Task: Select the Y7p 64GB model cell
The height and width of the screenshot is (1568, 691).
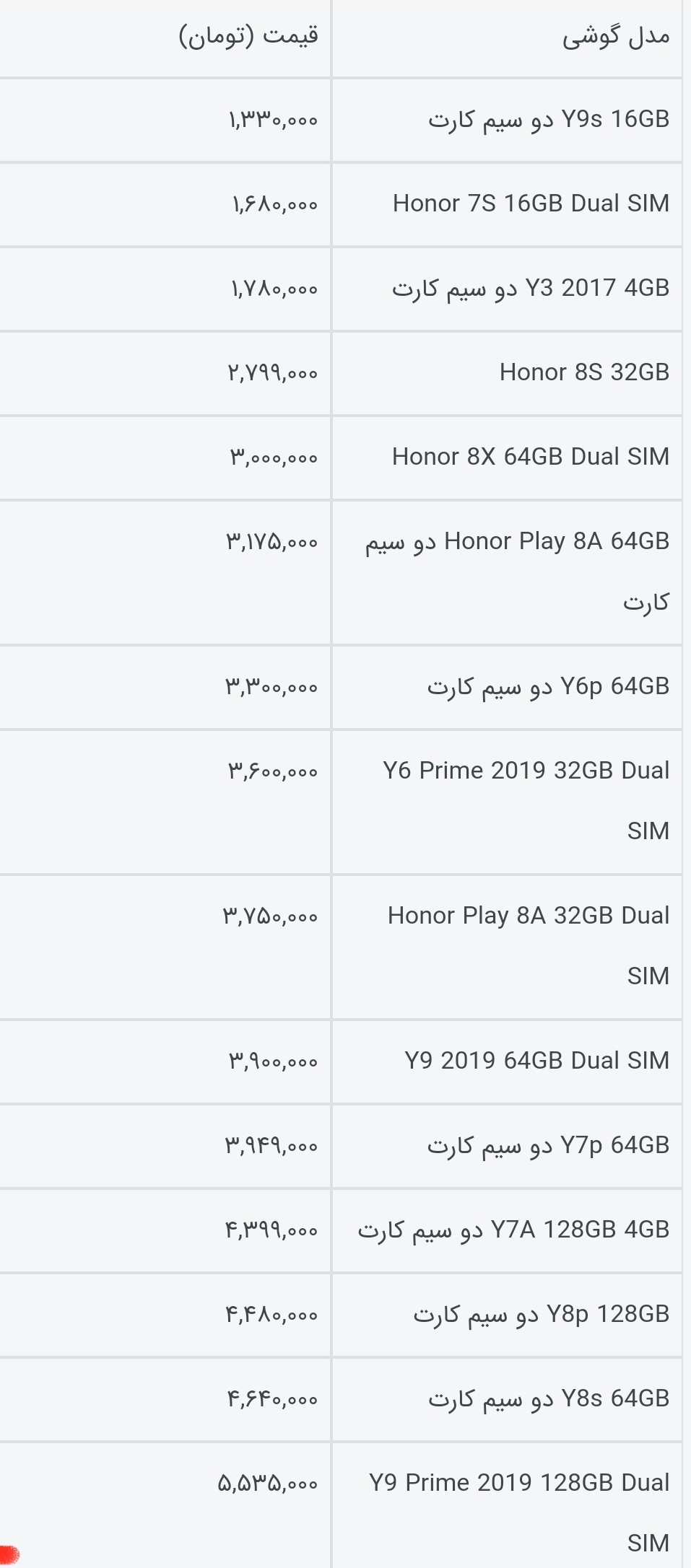Action: click(548, 1145)
